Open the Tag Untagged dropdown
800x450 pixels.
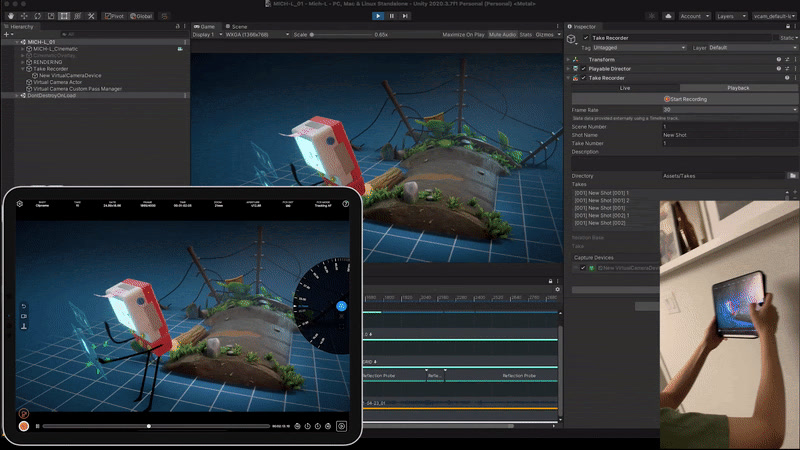(x=639, y=47)
